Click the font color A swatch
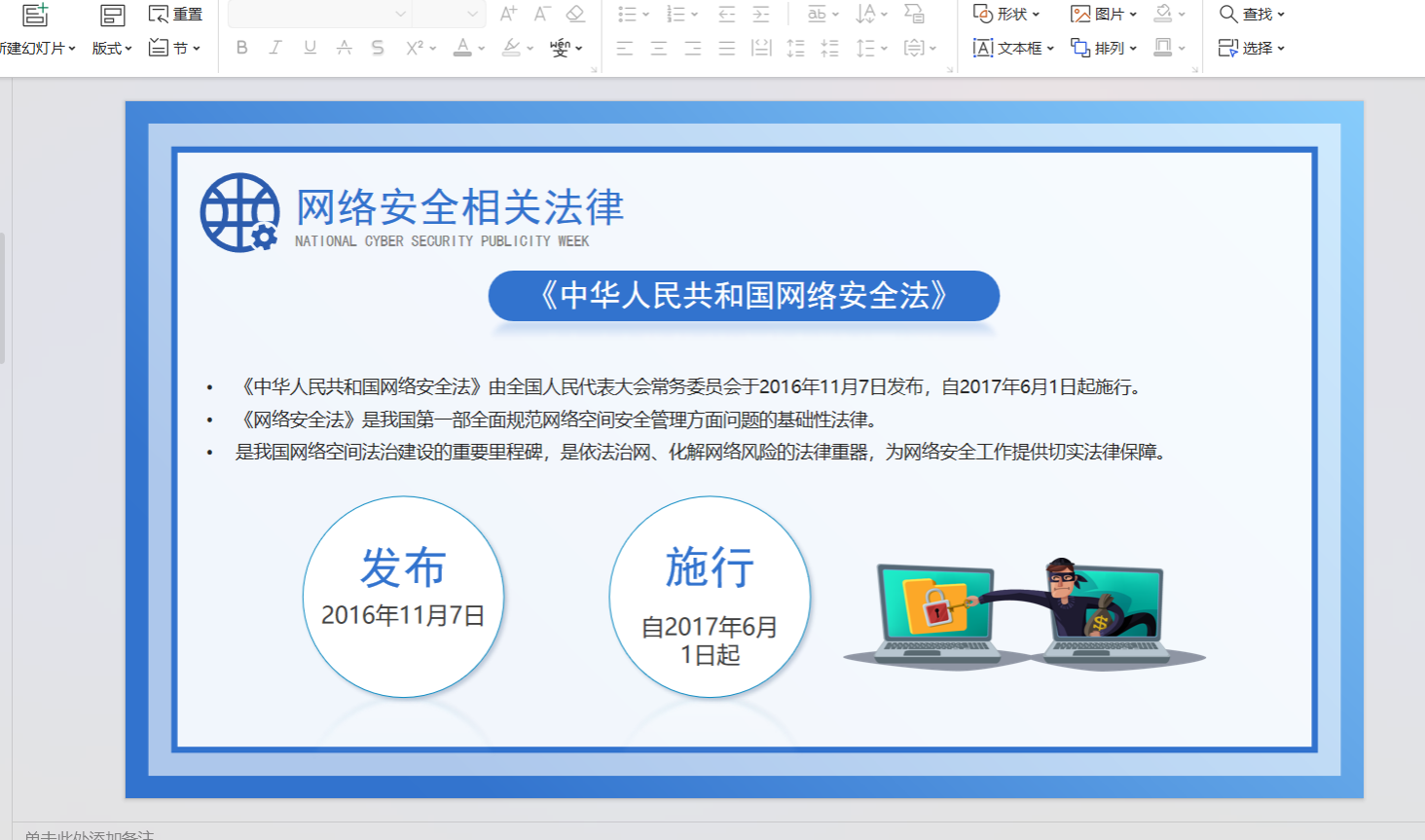 [463, 48]
